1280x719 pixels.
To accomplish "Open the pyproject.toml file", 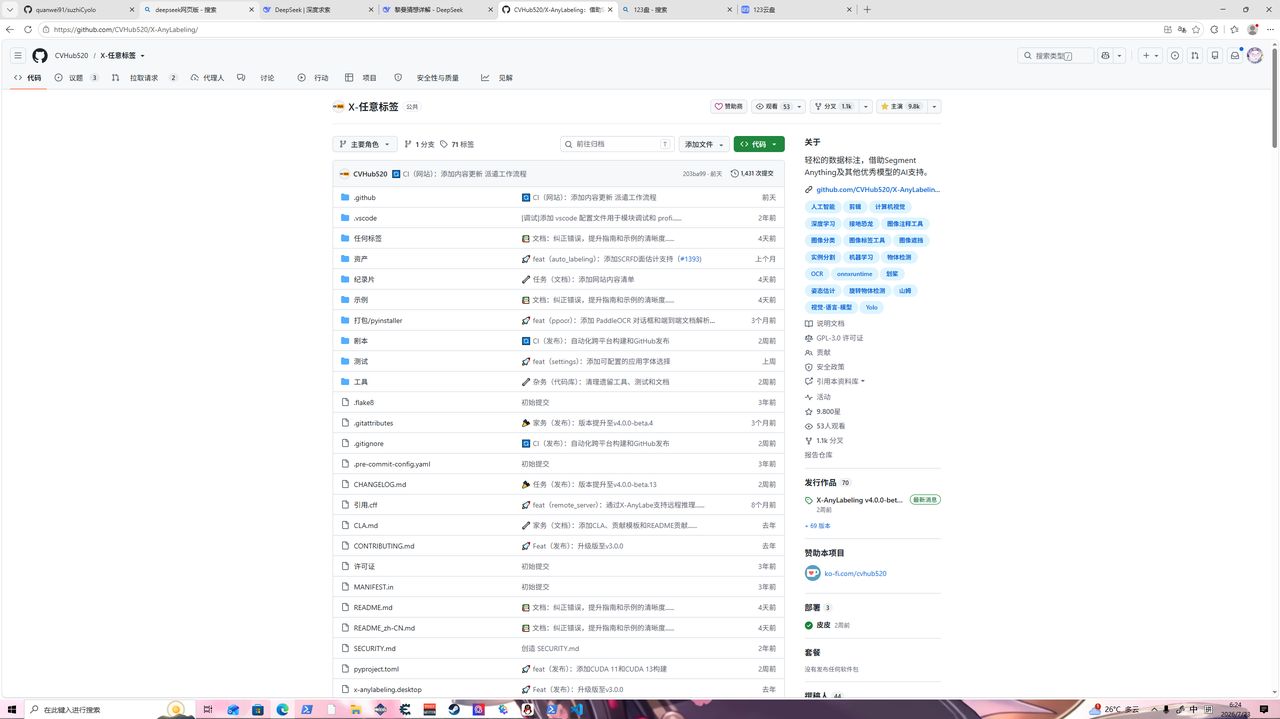I will [x=376, y=669].
